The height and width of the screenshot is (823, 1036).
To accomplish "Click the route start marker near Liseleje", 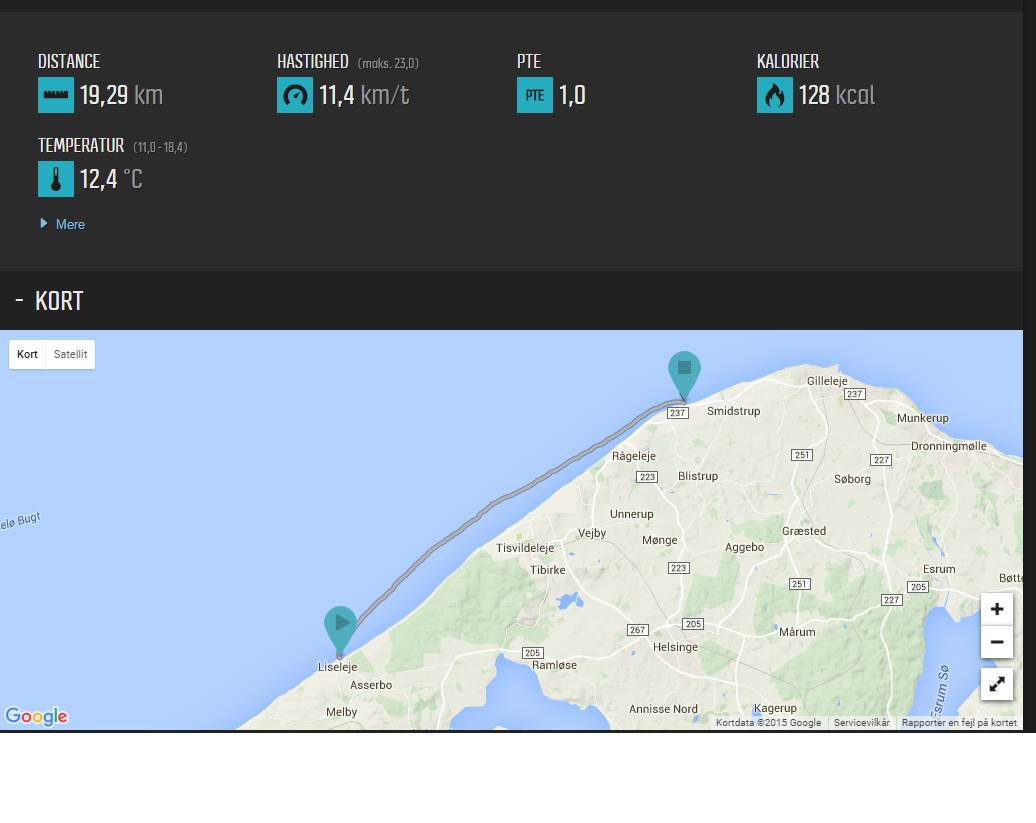I will tap(340, 626).
